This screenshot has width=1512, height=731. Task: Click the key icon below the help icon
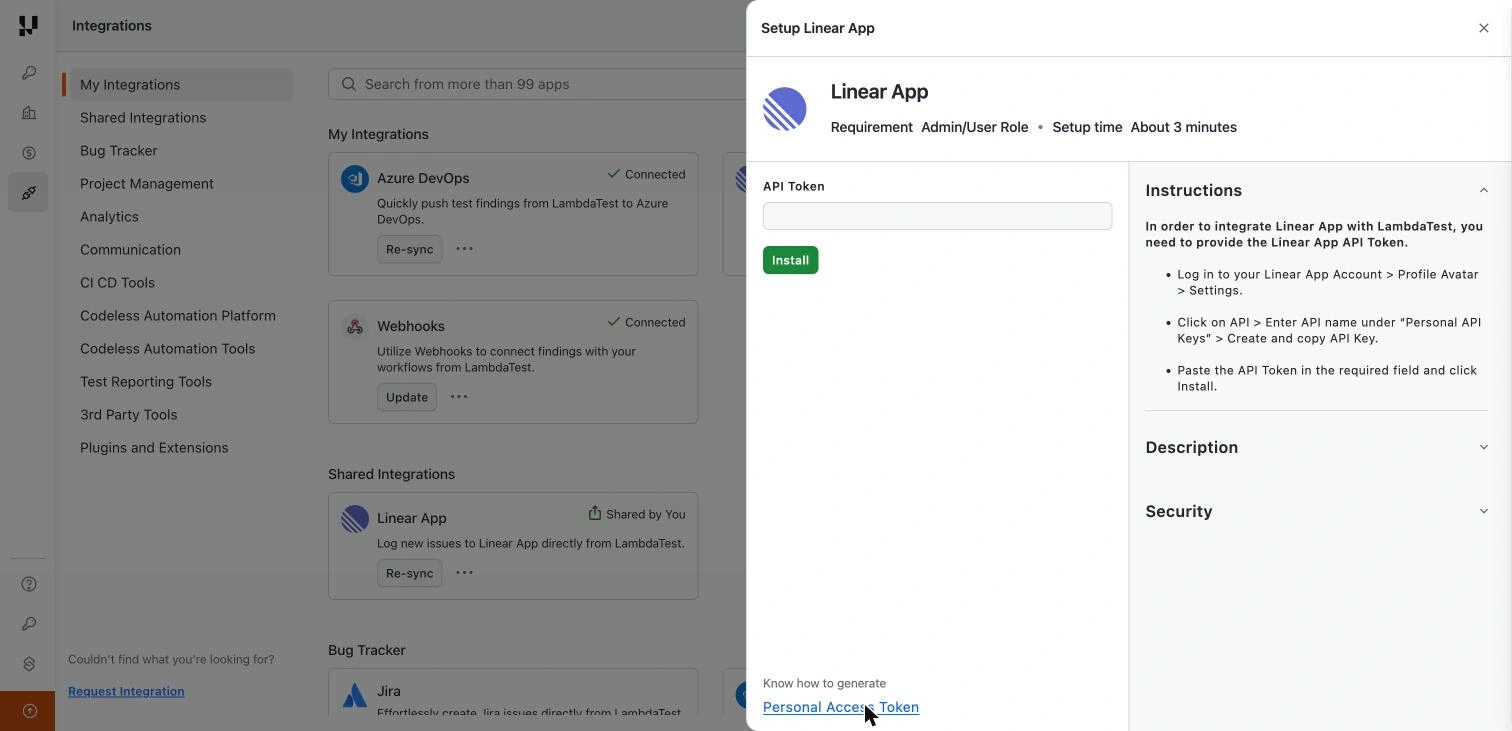pos(28,624)
